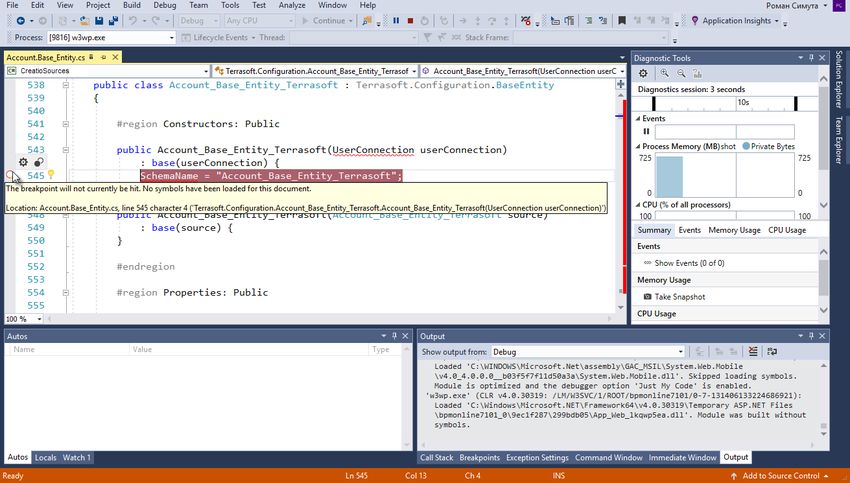Screen dimensions: 850x483
Task: Switch to the Call Stack tab
Action: pyautogui.click(x=436, y=458)
